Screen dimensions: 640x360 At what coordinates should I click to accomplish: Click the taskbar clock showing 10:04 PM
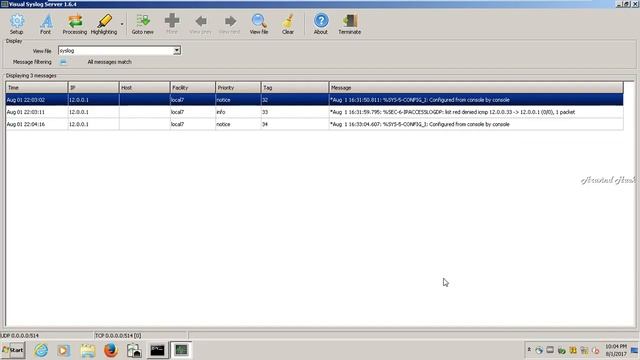(616, 350)
